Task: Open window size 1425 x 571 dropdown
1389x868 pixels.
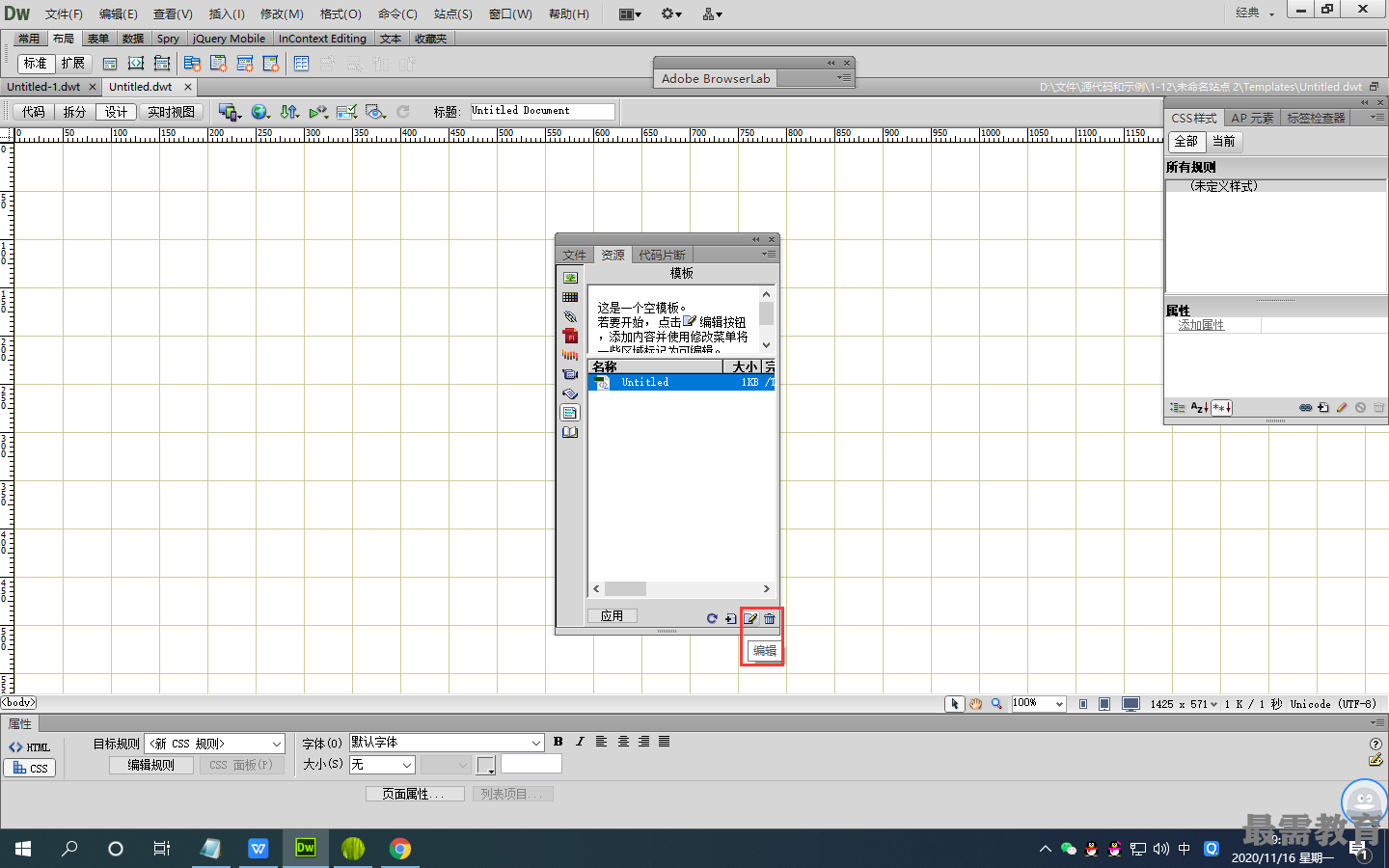Action: tap(1184, 704)
